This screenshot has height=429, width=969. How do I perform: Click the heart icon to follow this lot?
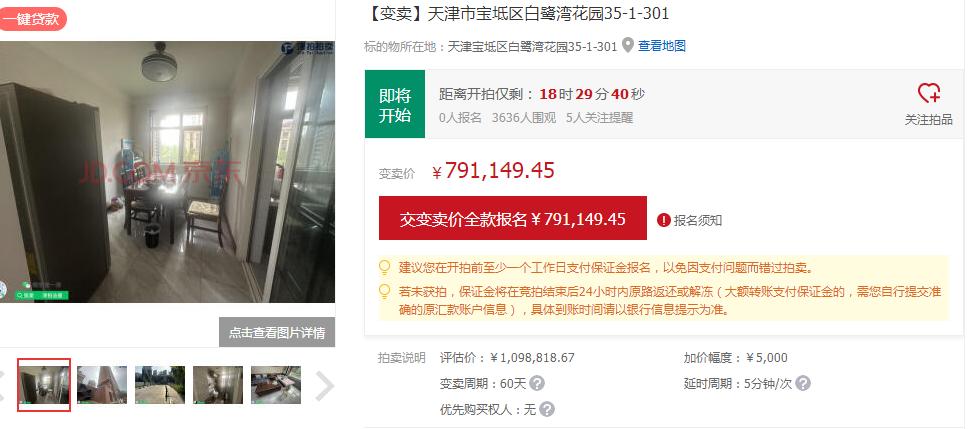point(928,94)
